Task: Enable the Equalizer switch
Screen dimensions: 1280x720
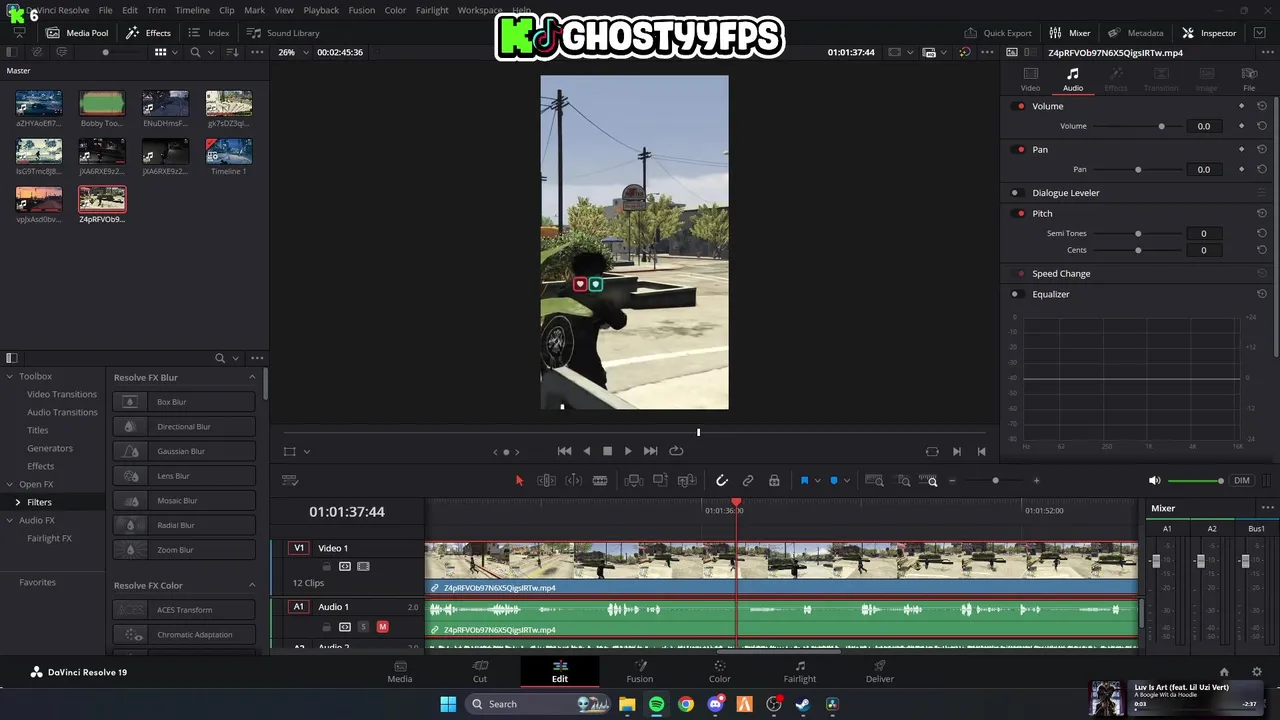Action: [1016, 294]
